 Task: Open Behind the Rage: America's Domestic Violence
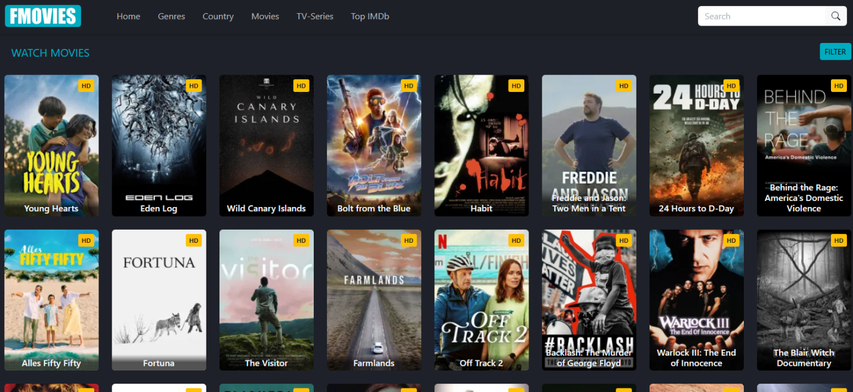(x=804, y=146)
